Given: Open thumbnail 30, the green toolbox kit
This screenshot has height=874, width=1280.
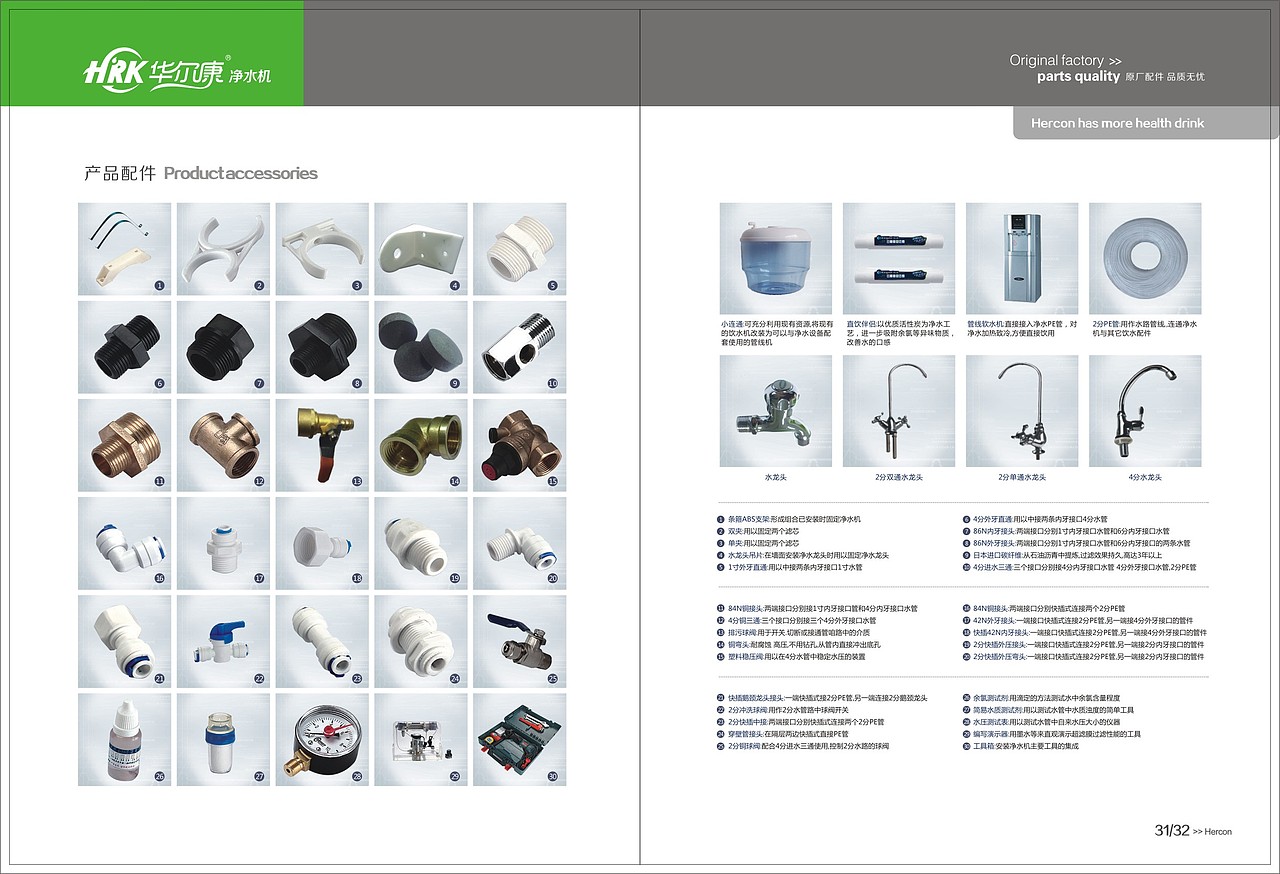Looking at the screenshot, I should 520,739.
